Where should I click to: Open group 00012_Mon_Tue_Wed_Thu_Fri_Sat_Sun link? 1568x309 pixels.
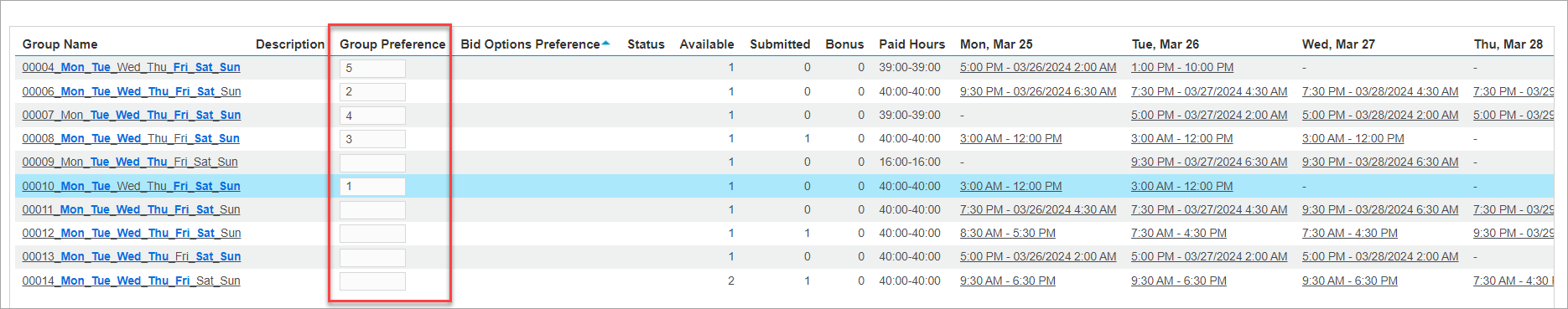tap(131, 233)
